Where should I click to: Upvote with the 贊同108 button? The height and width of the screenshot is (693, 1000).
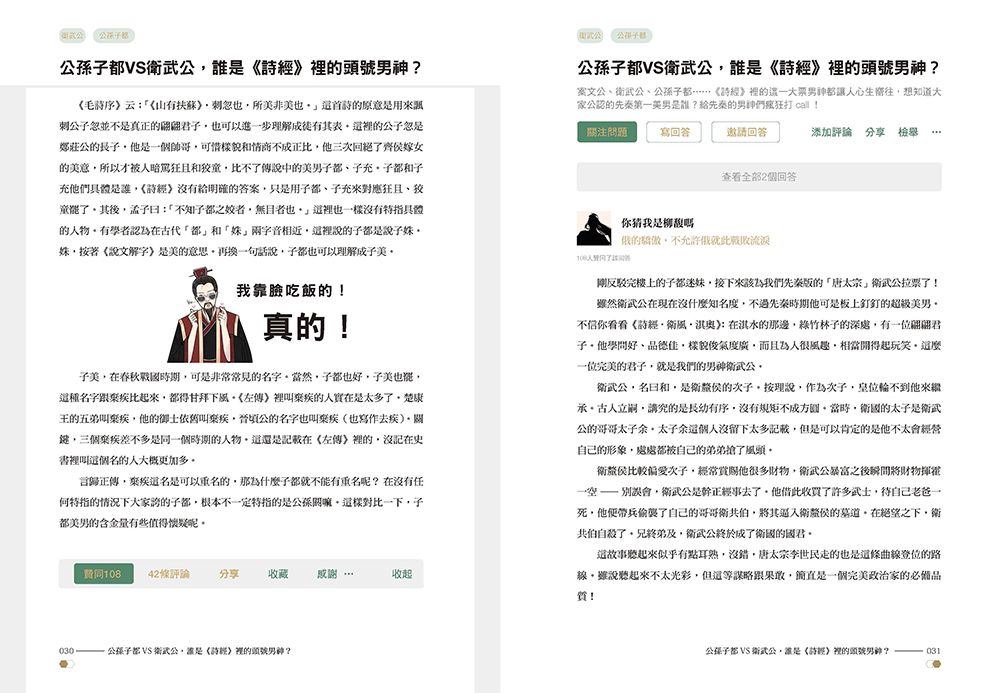pyautogui.click(x=103, y=574)
